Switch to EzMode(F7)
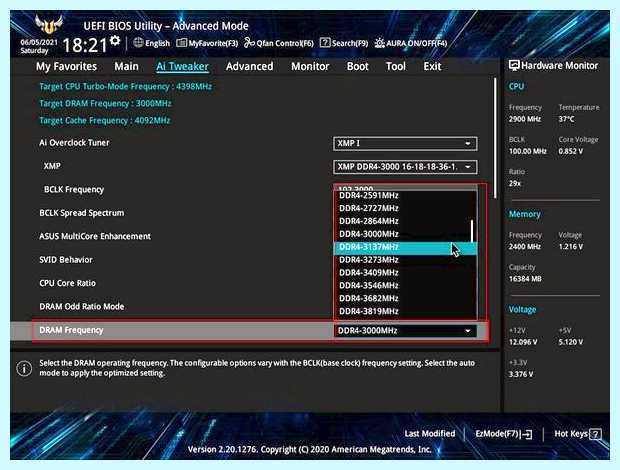620x470 pixels. pos(504,434)
